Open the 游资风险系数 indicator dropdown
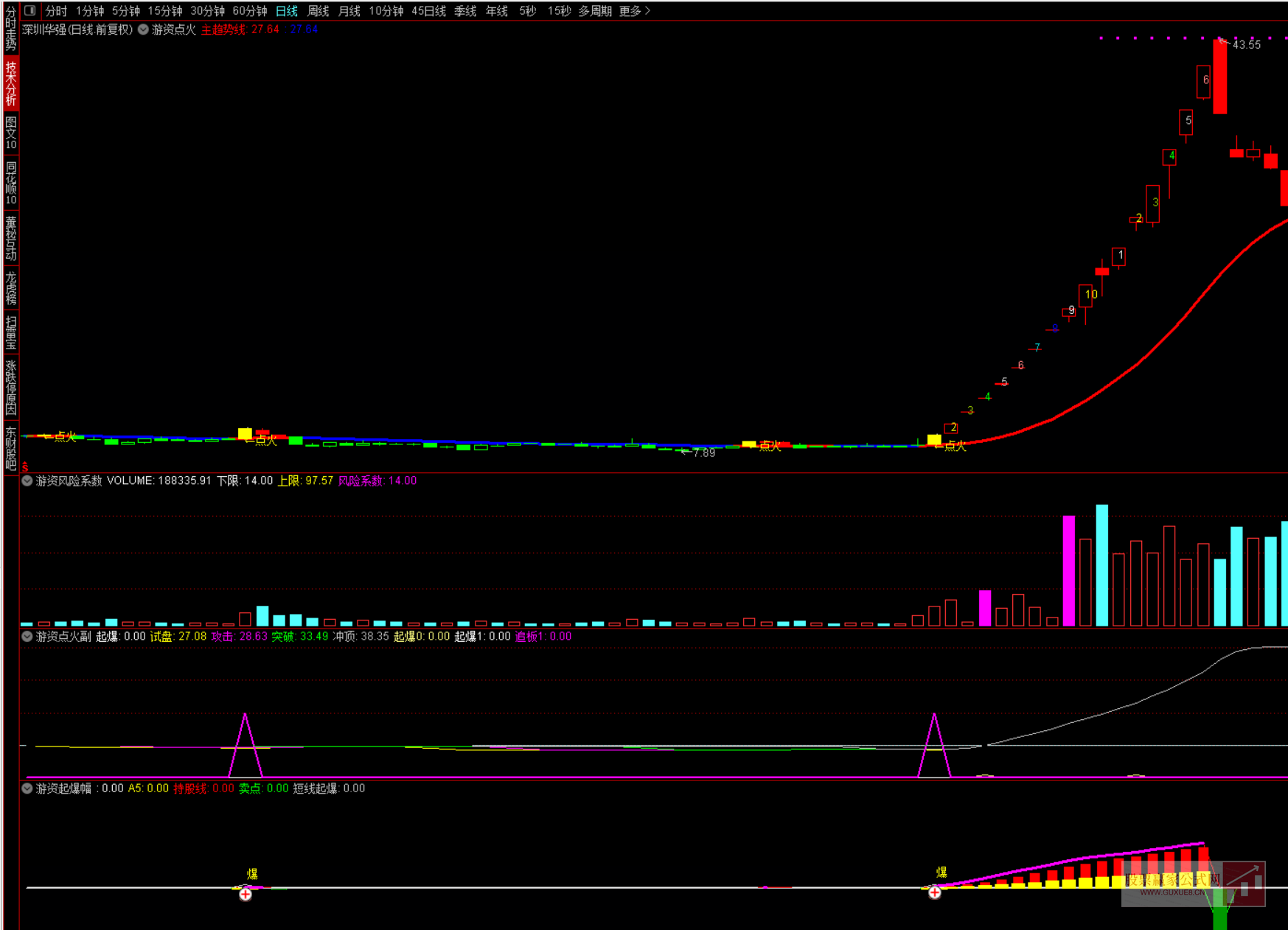The height and width of the screenshot is (930, 1288). pos(27,480)
